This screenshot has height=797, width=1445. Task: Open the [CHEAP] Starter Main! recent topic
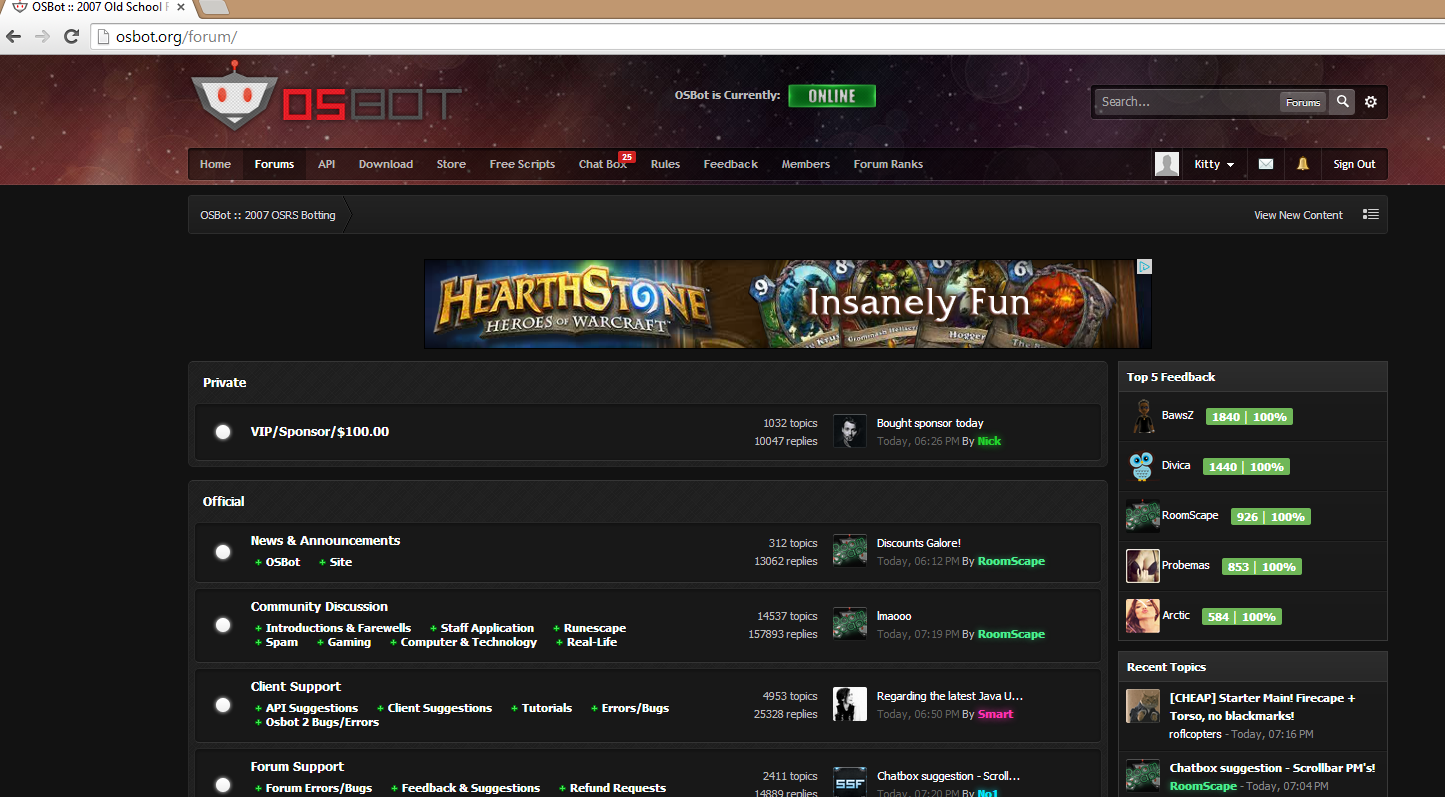coord(1263,707)
